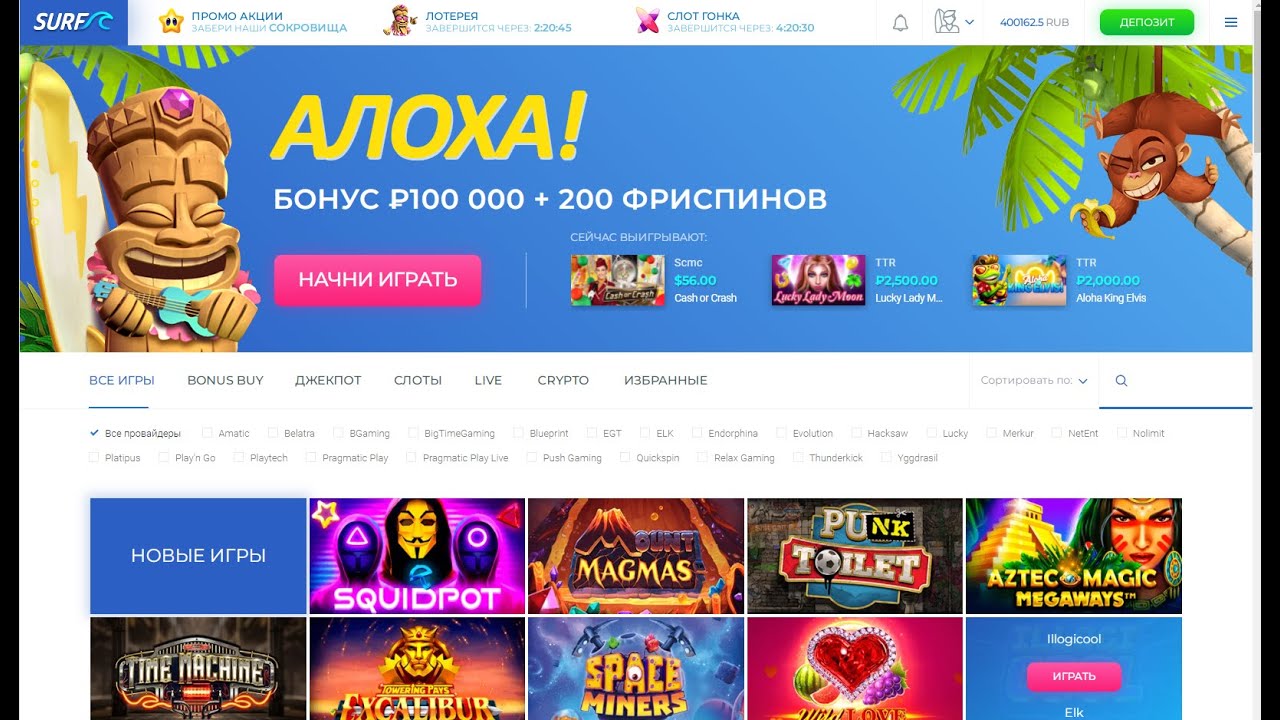Click the notification bell icon

coord(900,22)
